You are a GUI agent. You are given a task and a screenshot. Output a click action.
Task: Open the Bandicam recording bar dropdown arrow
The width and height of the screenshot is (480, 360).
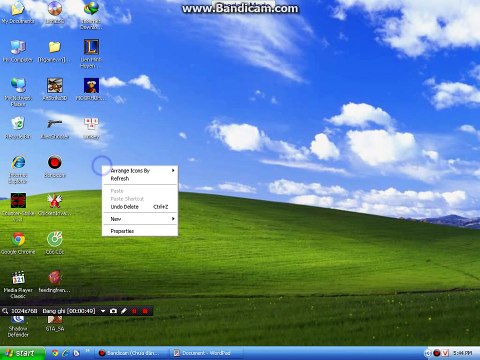click(103, 311)
